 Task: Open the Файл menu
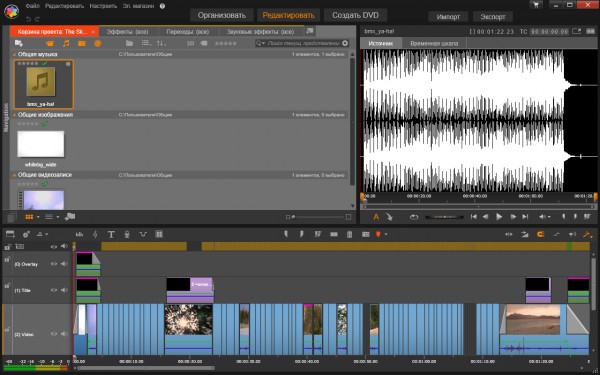[33, 6]
